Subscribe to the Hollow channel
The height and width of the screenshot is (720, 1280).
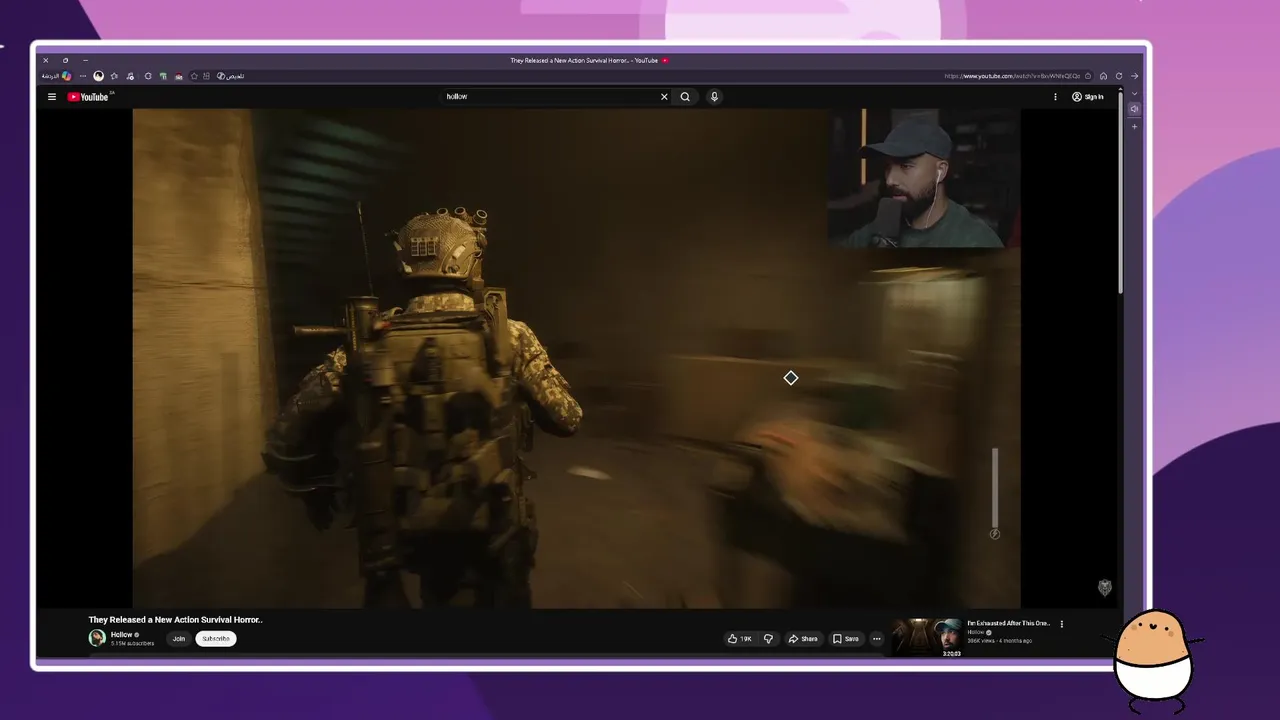[216, 639]
